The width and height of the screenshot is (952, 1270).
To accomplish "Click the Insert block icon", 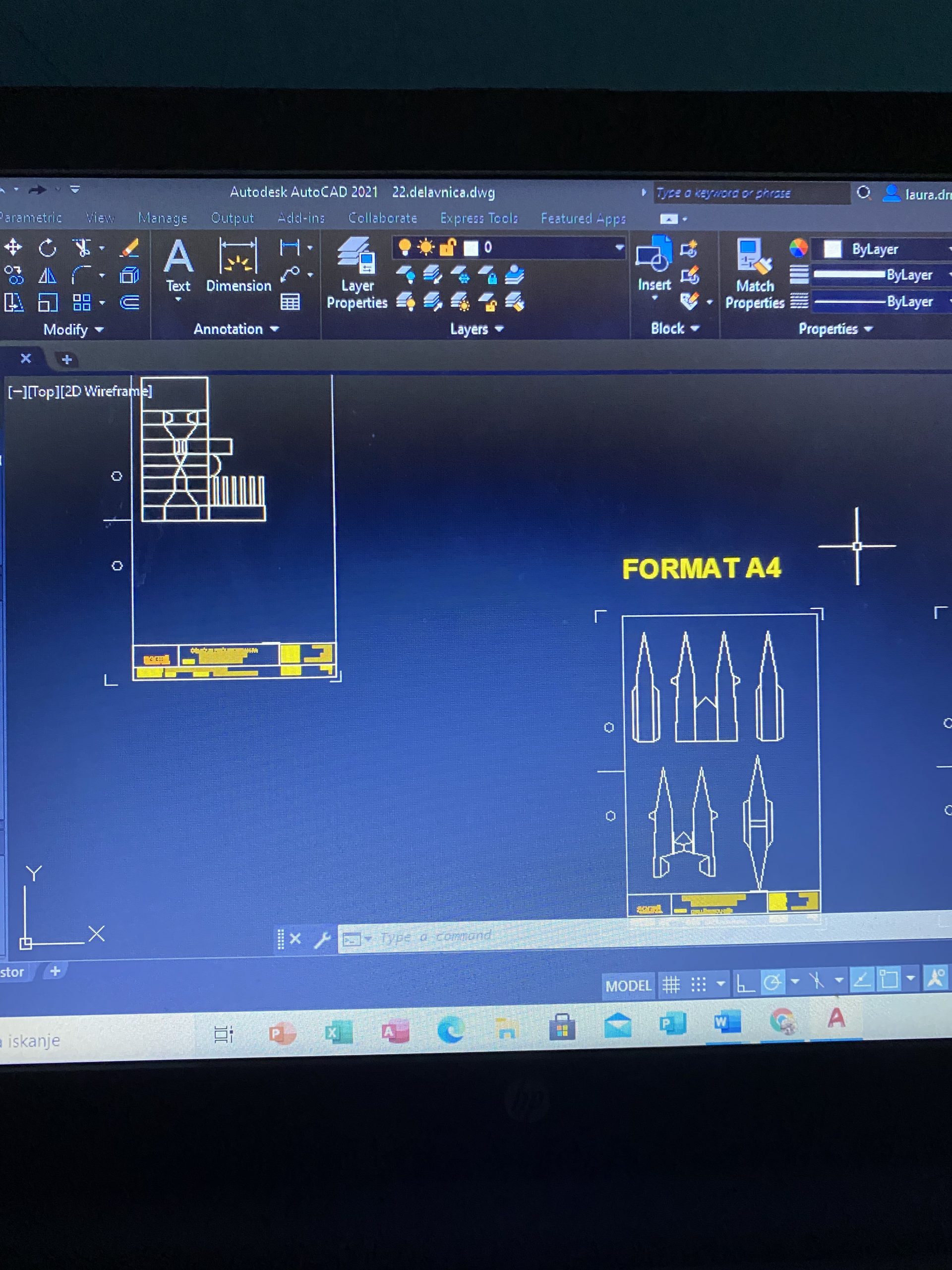I will pyautogui.click(x=654, y=263).
